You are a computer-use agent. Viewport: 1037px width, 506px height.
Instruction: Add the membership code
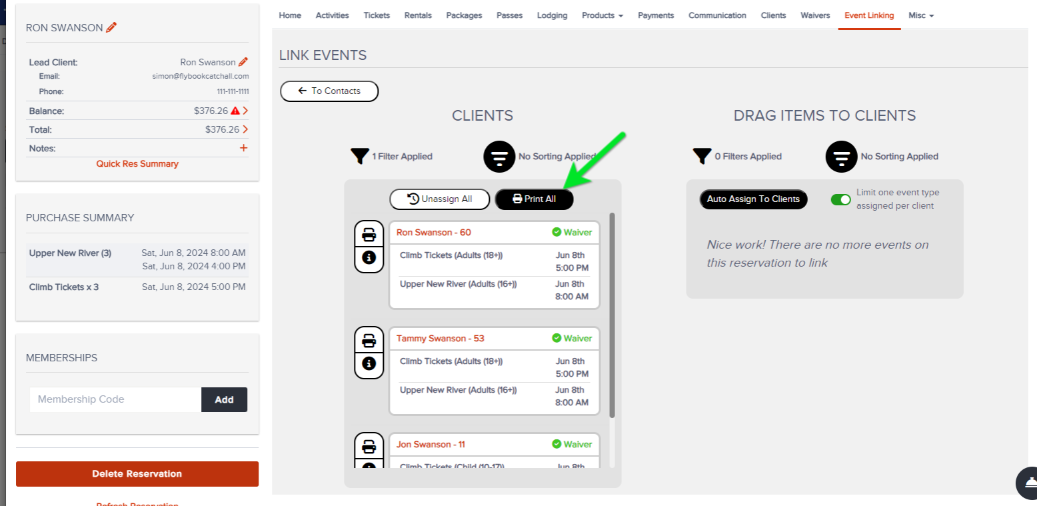pos(224,400)
